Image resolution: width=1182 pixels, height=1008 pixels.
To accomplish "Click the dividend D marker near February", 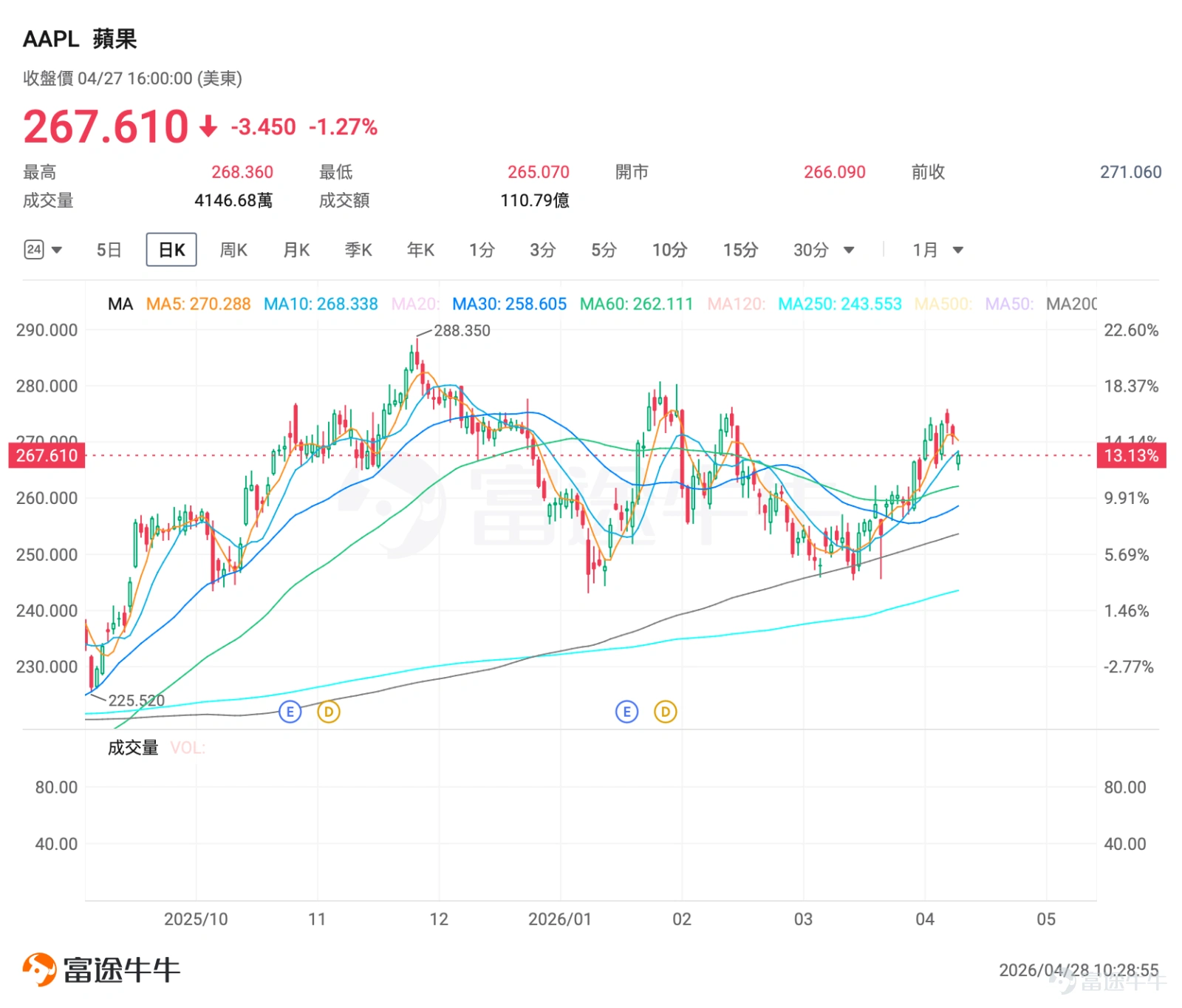I will click(666, 712).
